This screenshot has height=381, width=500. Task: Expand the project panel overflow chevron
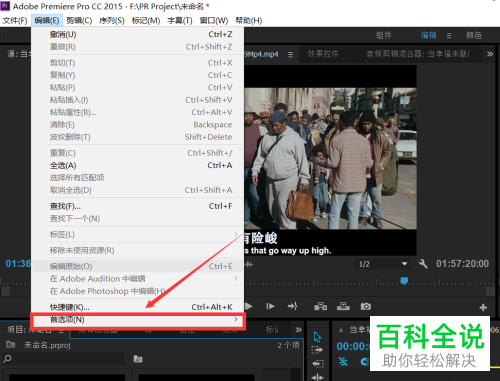pos(298,330)
